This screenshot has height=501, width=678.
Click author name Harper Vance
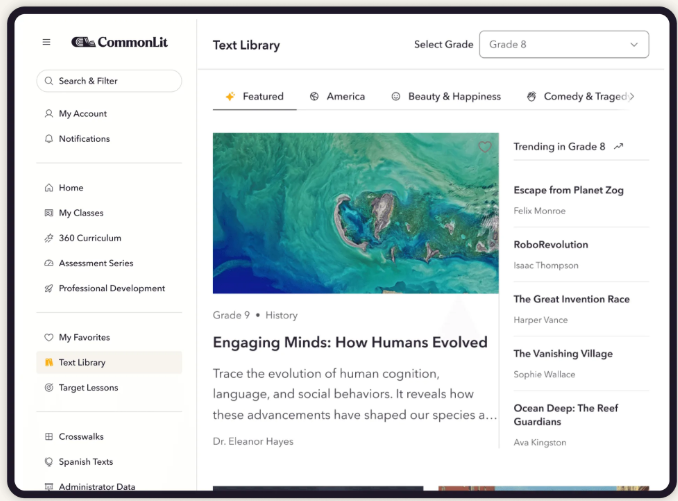point(540,320)
